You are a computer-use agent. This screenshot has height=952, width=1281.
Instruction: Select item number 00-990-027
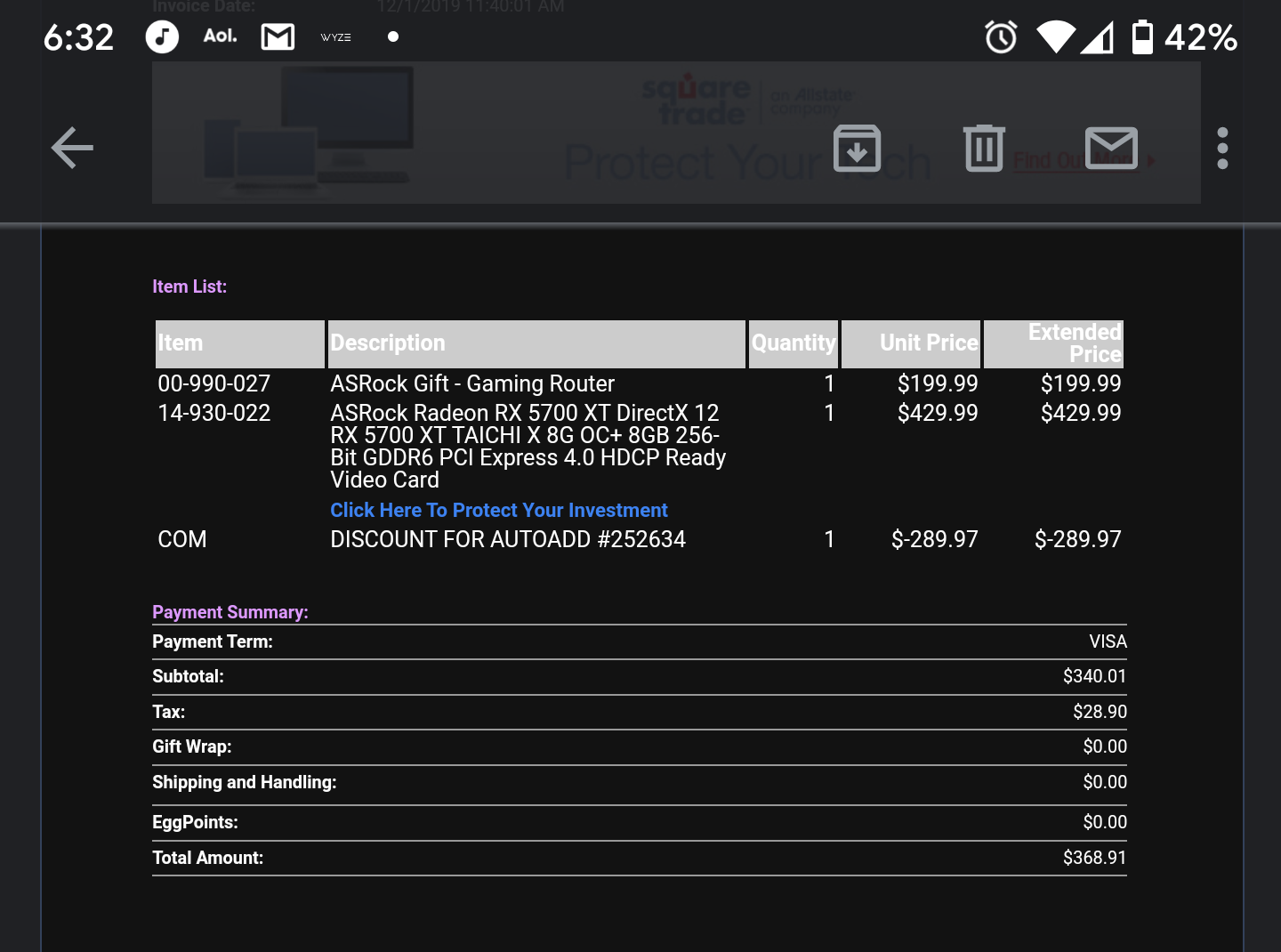tap(214, 383)
